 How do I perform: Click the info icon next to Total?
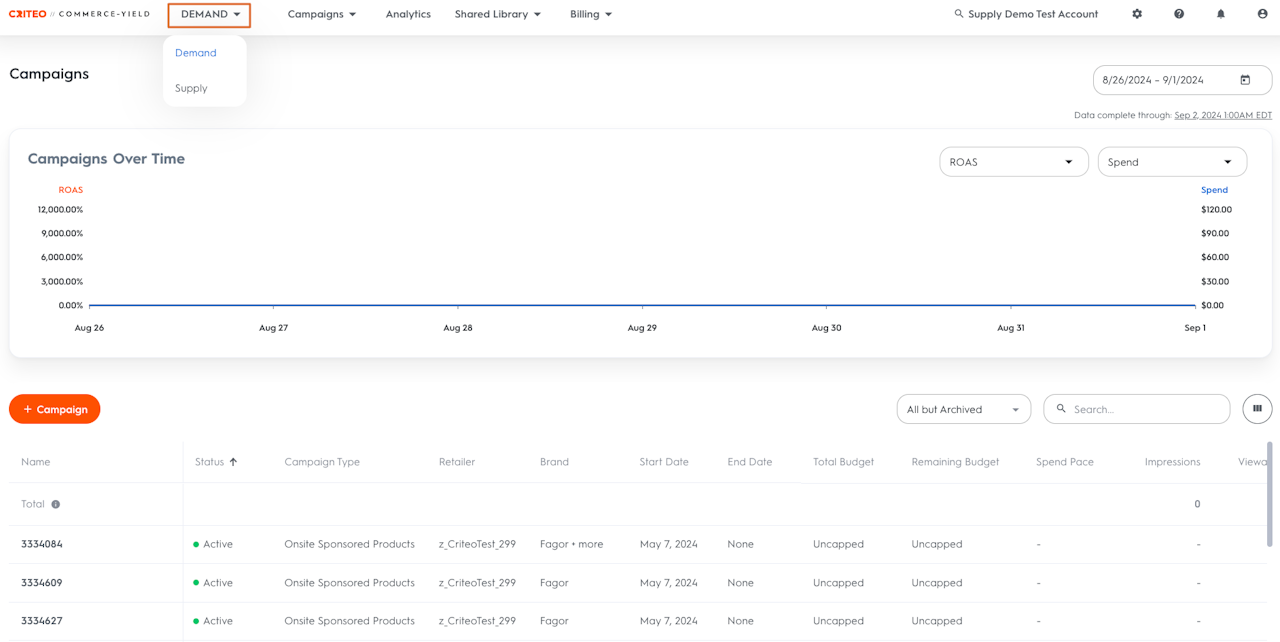(x=56, y=504)
